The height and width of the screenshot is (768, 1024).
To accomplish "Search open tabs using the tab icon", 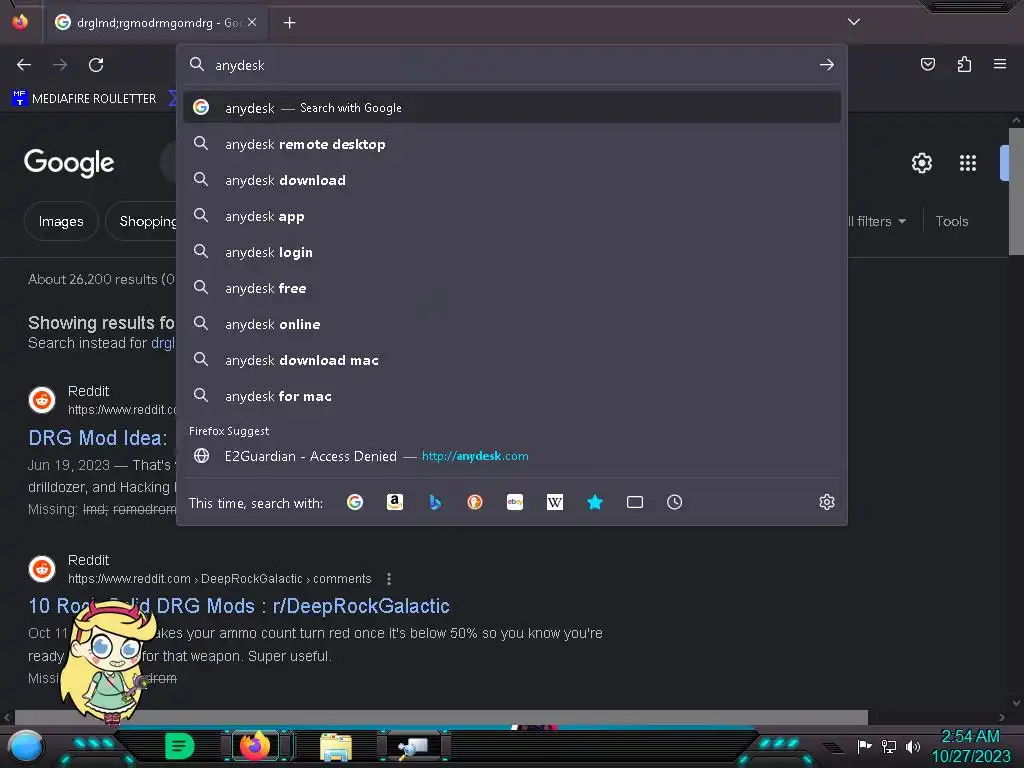I will [635, 502].
